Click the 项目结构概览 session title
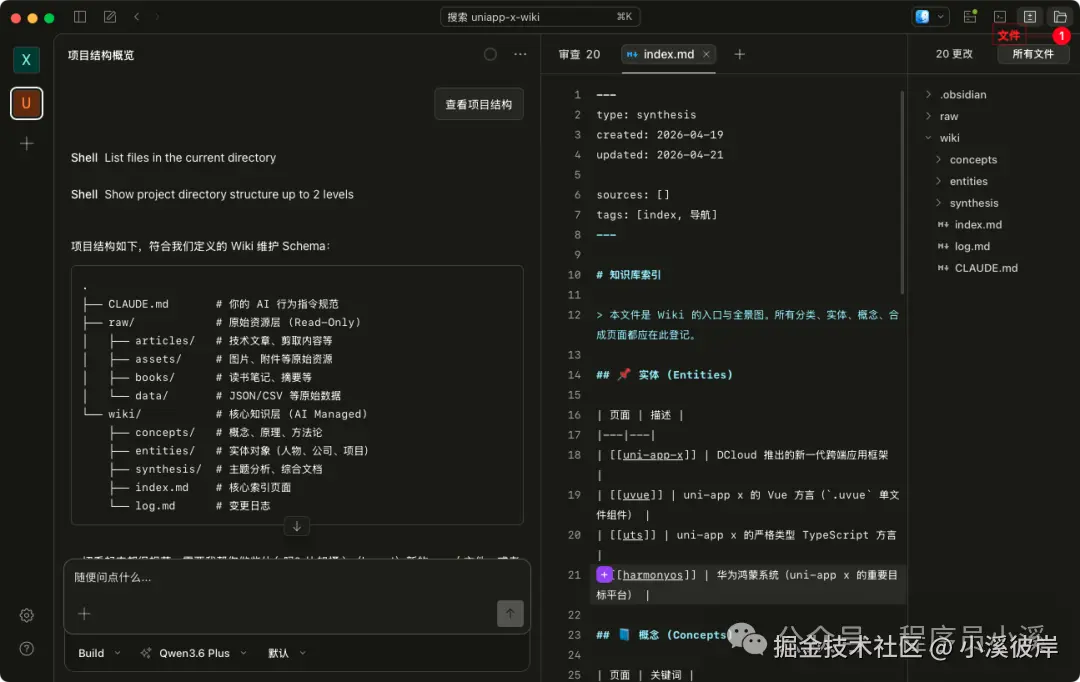 pyautogui.click(x=101, y=55)
